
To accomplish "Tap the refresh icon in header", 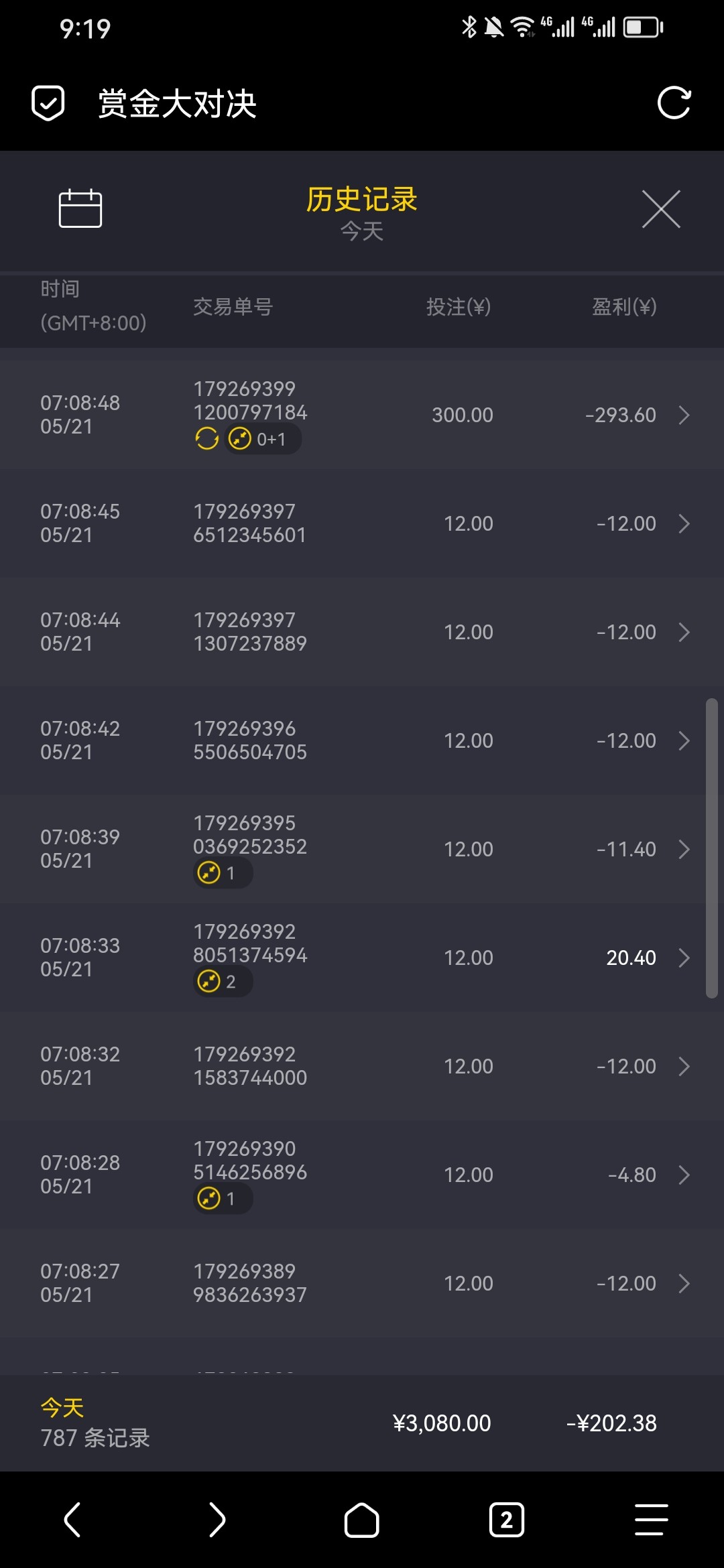I will click(674, 103).
